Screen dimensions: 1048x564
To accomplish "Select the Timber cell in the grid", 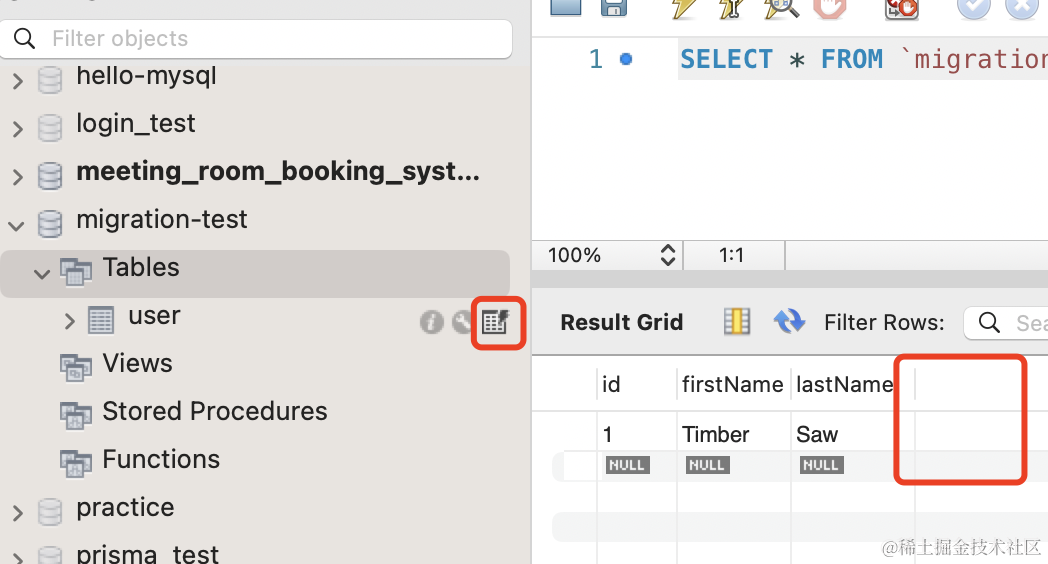I will (x=716, y=435).
